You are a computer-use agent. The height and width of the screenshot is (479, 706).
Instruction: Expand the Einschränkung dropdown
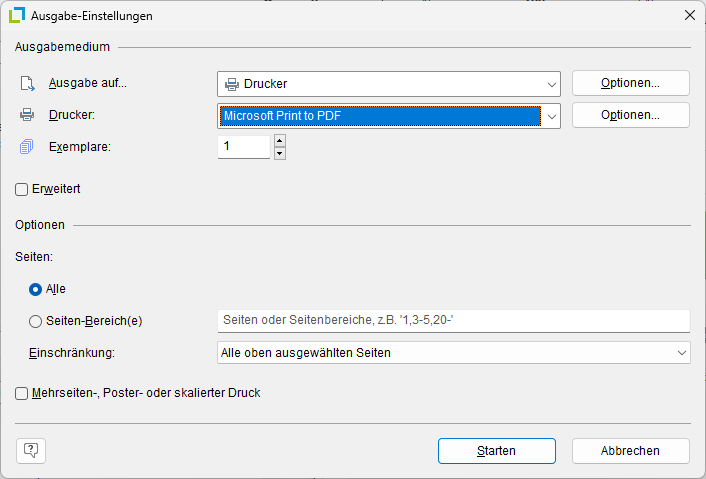coord(681,353)
